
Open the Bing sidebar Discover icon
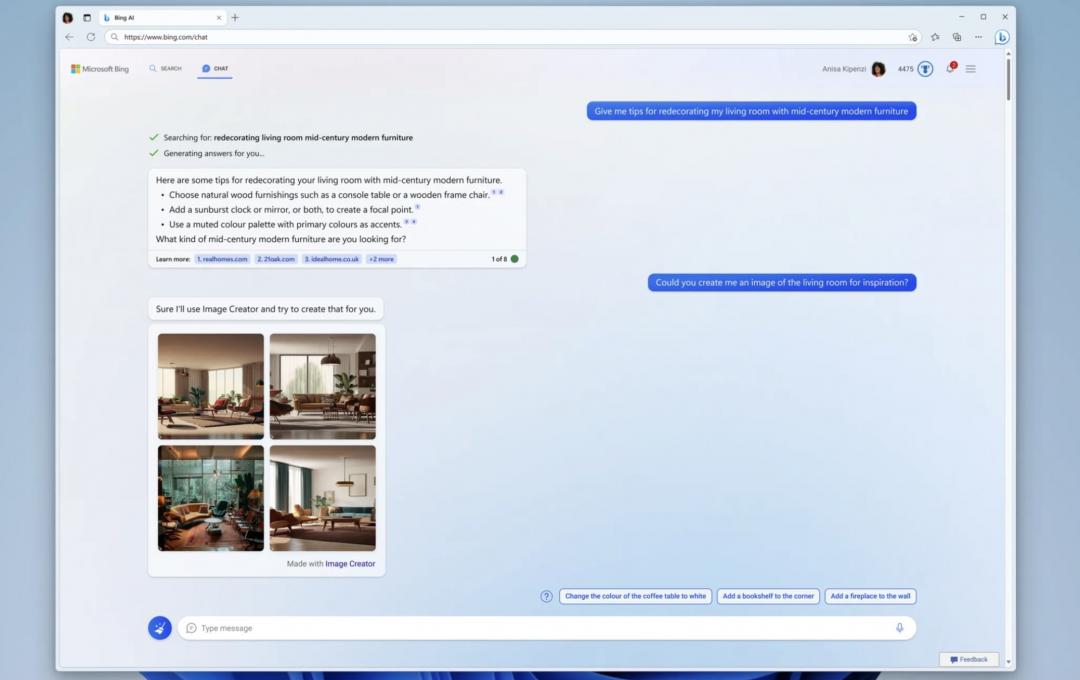(x=1001, y=37)
